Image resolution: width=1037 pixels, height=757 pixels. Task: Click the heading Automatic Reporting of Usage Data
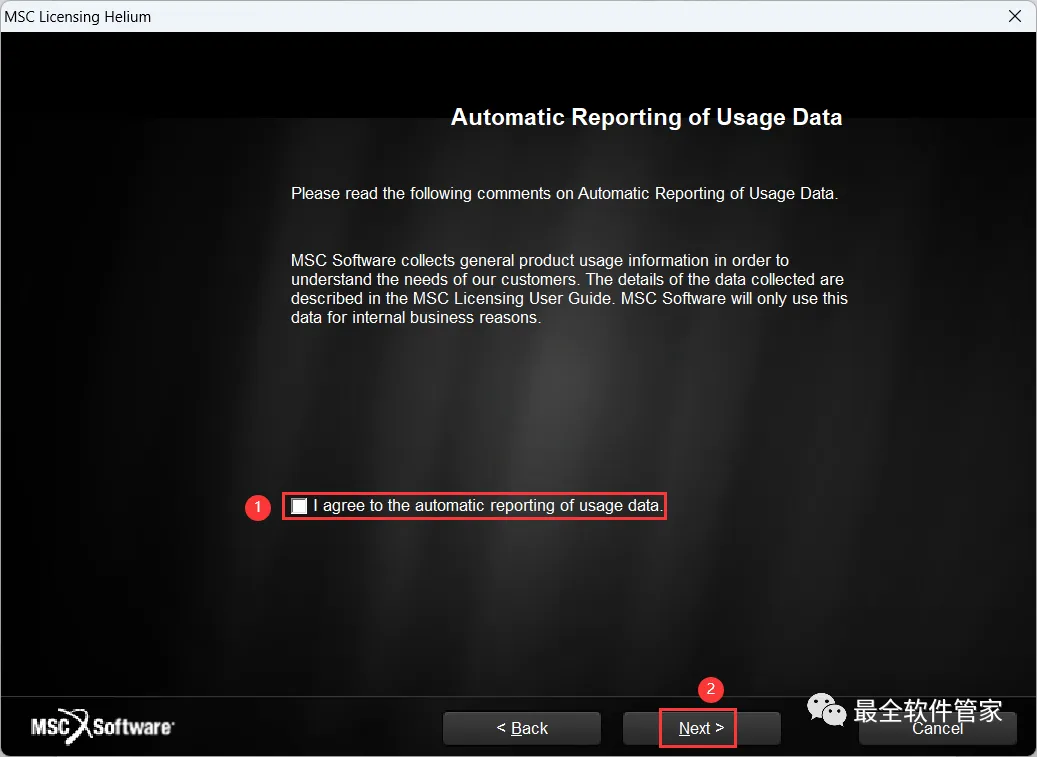pos(646,117)
